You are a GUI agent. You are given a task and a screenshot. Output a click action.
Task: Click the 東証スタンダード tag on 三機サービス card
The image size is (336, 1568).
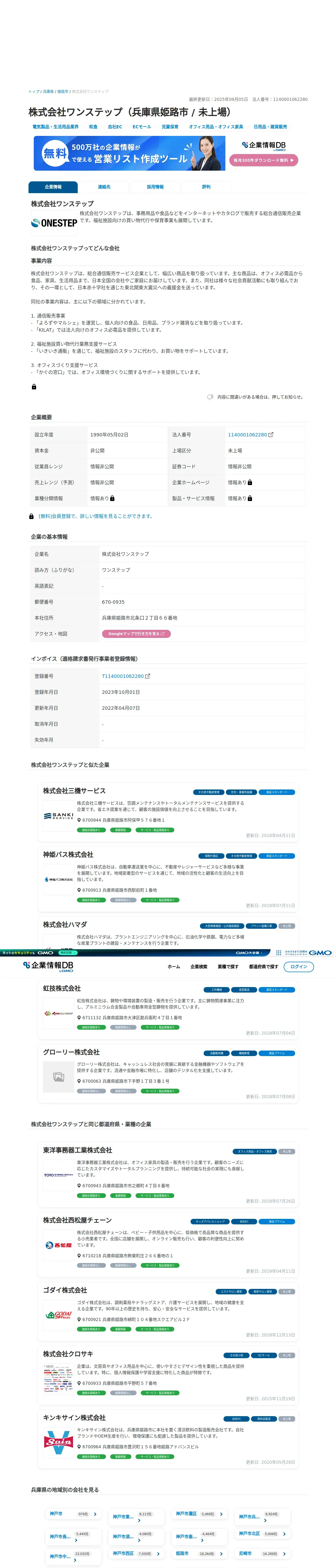pyautogui.click(x=277, y=792)
